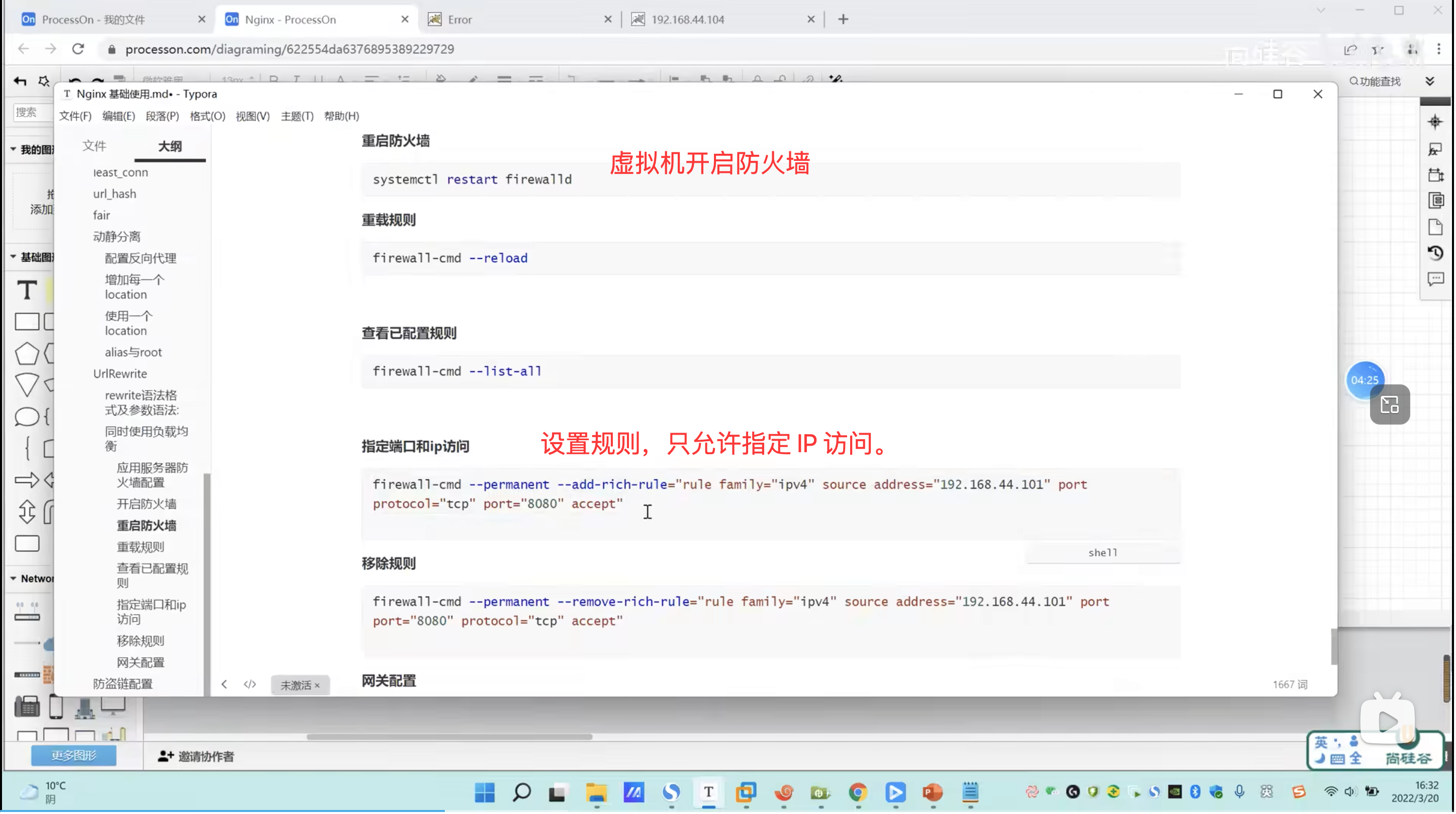Image resolution: width=1456 pixels, height=814 pixels.
Task: Expand the collapsed toolbar double chevron
Action: point(1430,81)
